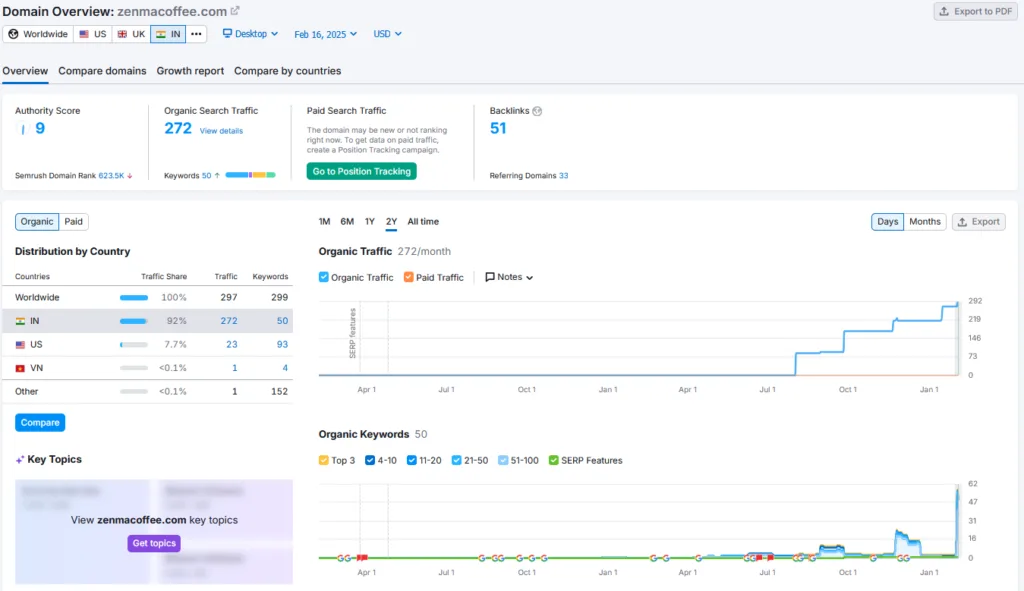Select the Organic distribution toggle
Screen dimensions: 1024x591
(x=37, y=222)
